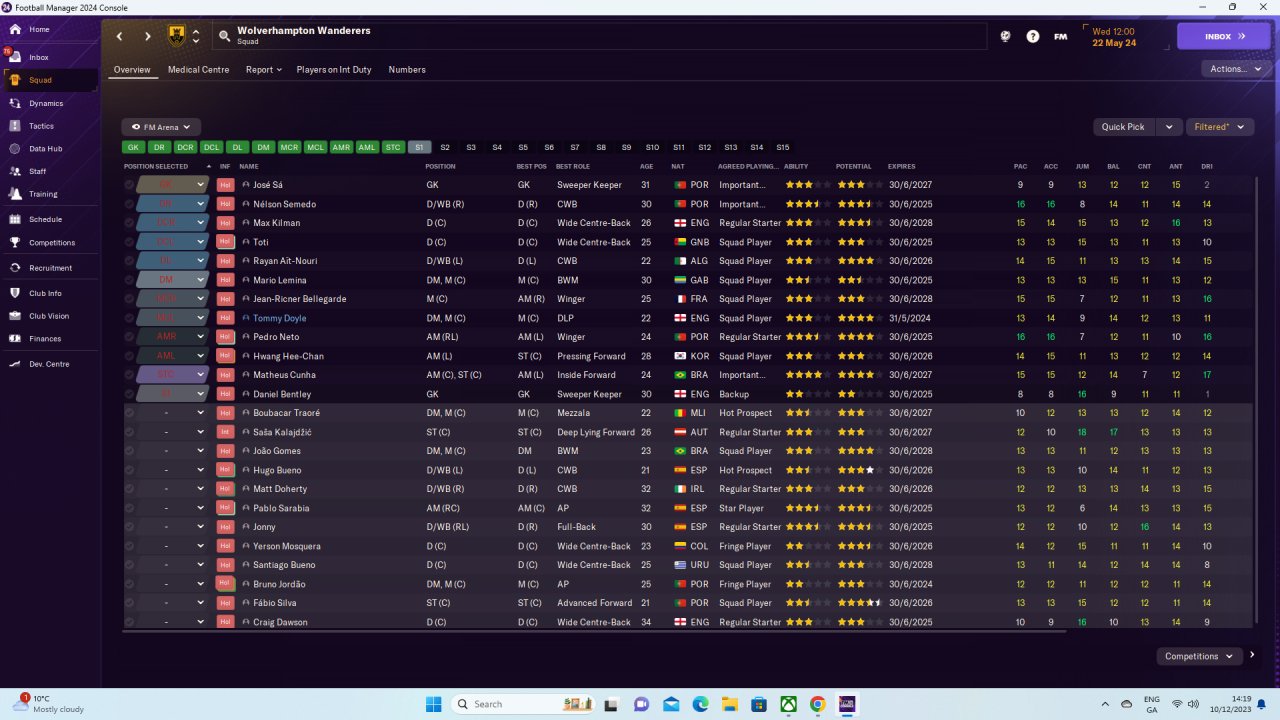Open the FM Arena view dropdown
The height and width of the screenshot is (720, 1280).
[x=161, y=127]
